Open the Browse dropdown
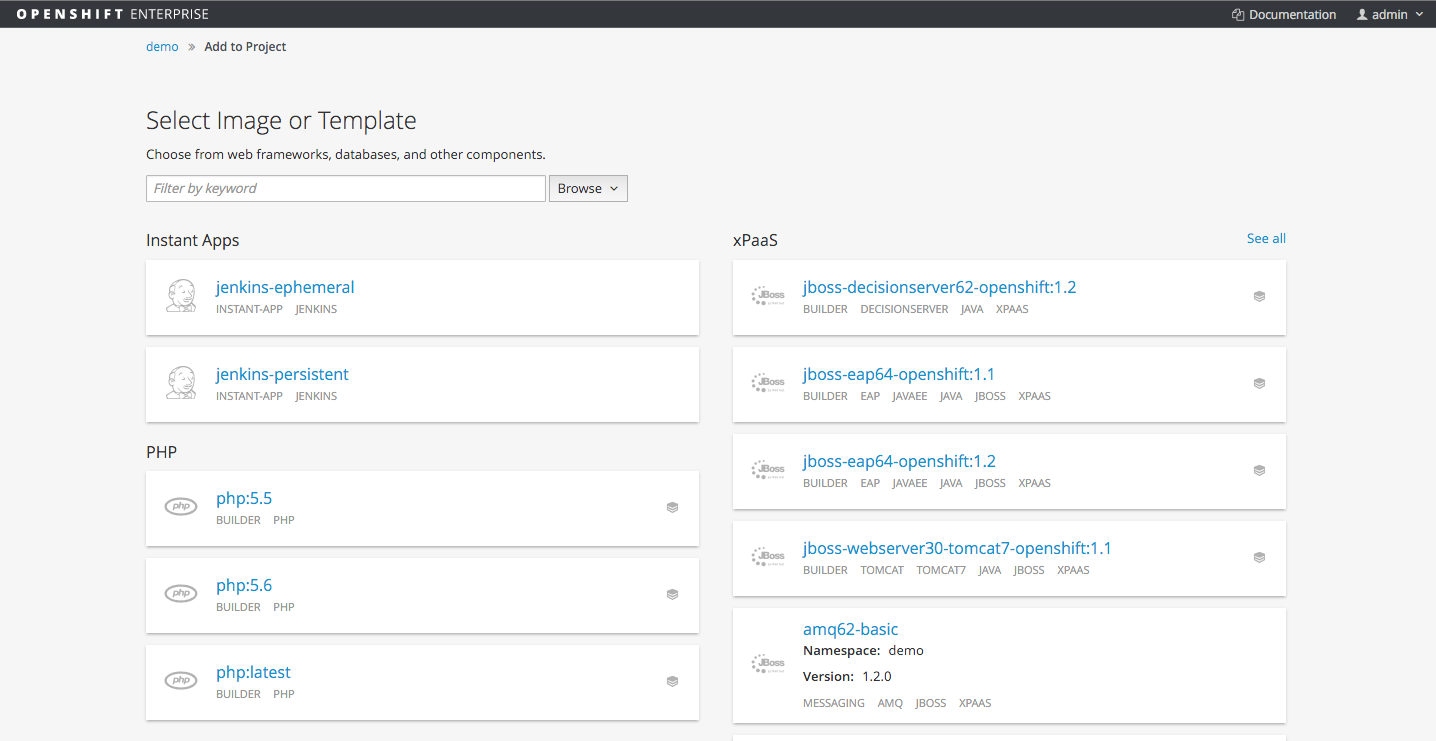The width and height of the screenshot is (1436, 741). (x=588, y=188)
